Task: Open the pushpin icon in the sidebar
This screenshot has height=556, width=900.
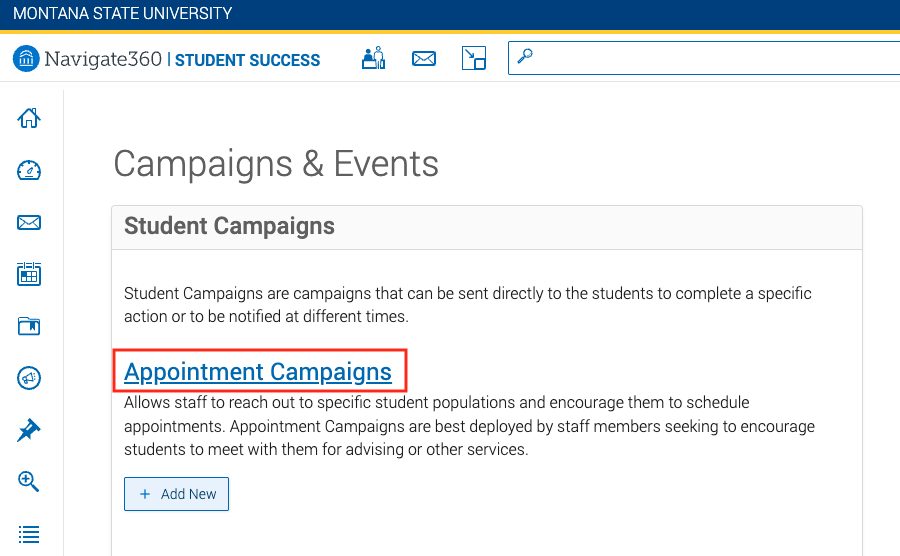Action: coord(29,430)
